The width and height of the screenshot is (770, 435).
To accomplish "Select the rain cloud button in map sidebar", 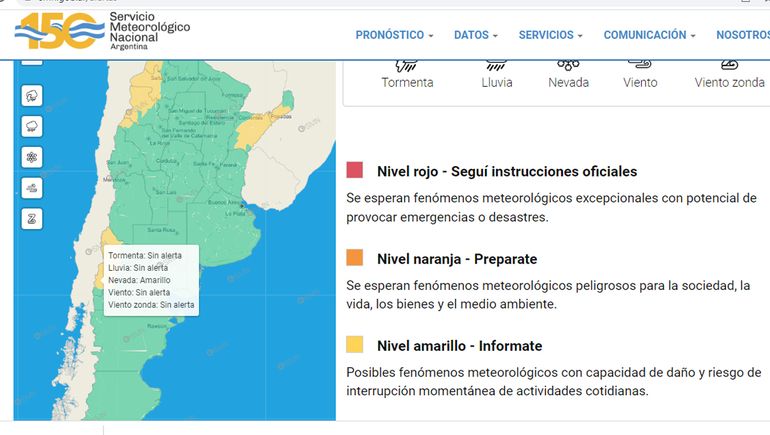I will click(32, 126).
